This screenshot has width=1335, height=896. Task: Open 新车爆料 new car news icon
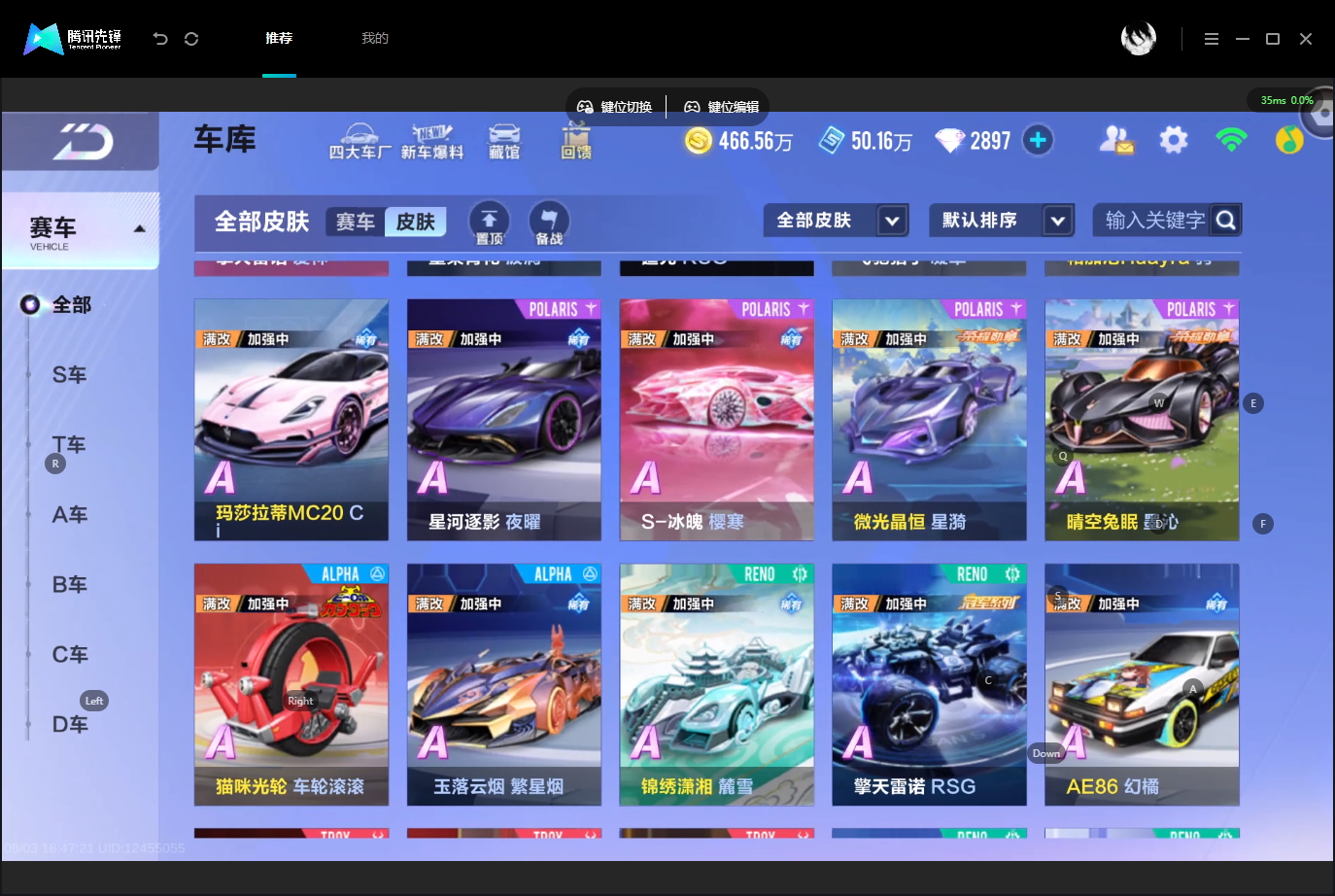pos(432,142)
